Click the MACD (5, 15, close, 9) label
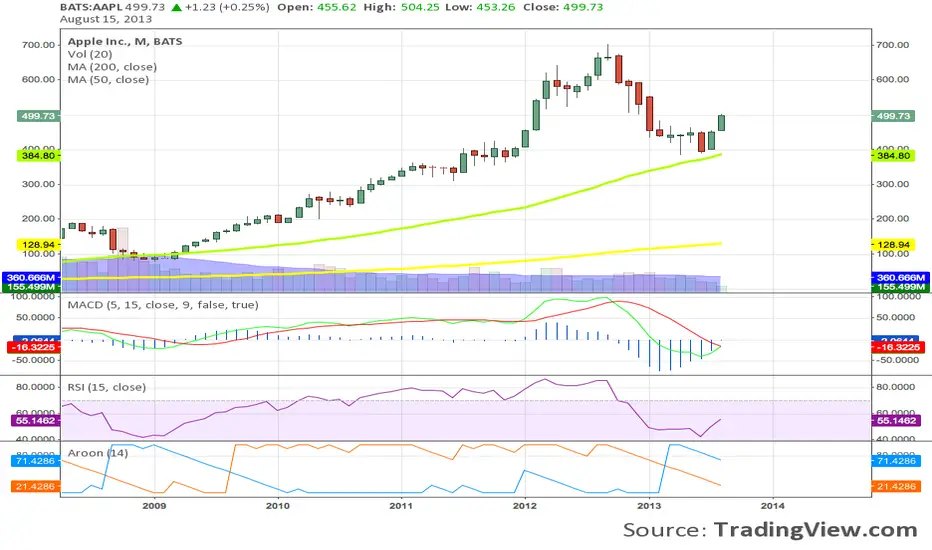The height and width of the screenshot is (550, 932). tap(163, 305)
